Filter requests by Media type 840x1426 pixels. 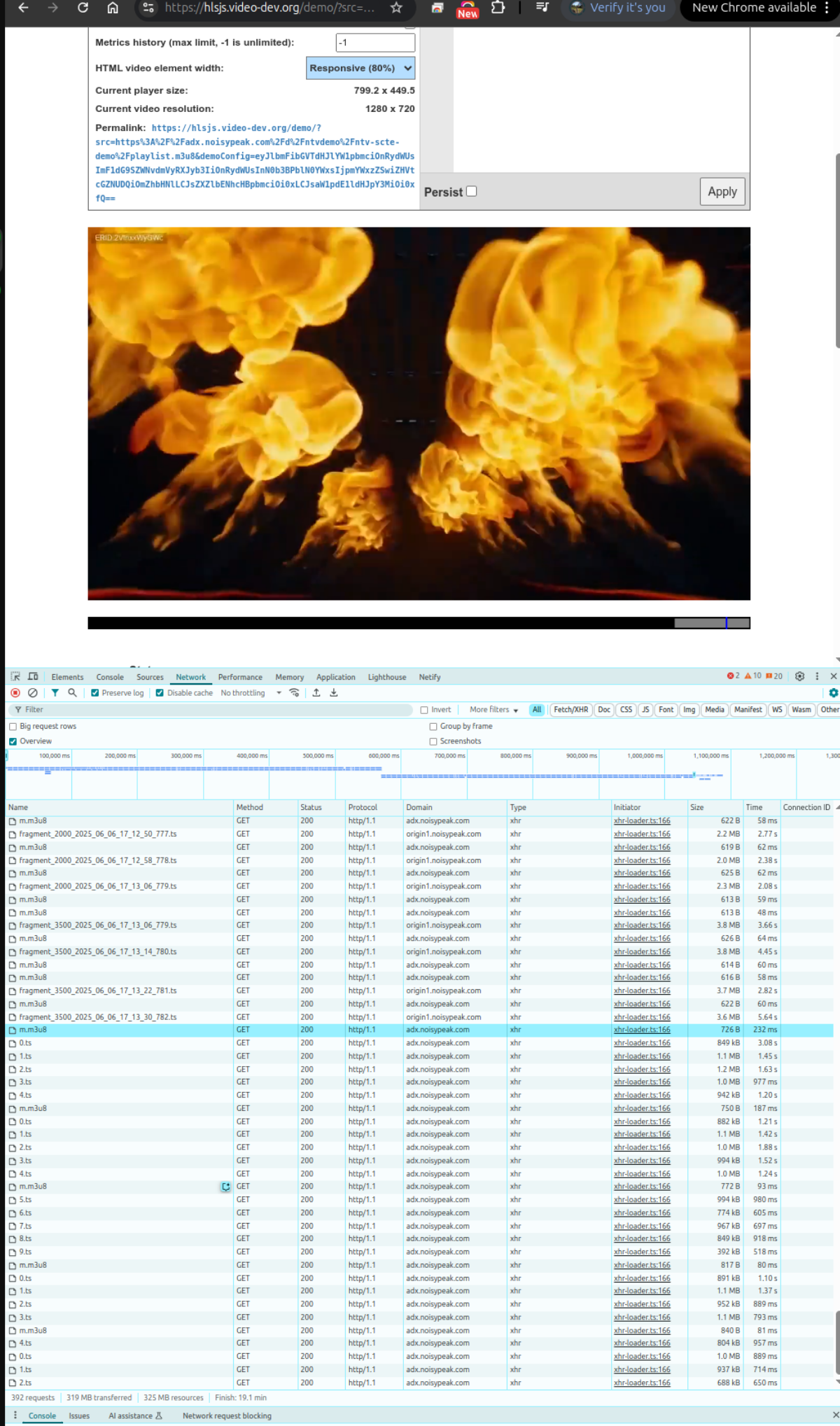[x=715, y=710]
